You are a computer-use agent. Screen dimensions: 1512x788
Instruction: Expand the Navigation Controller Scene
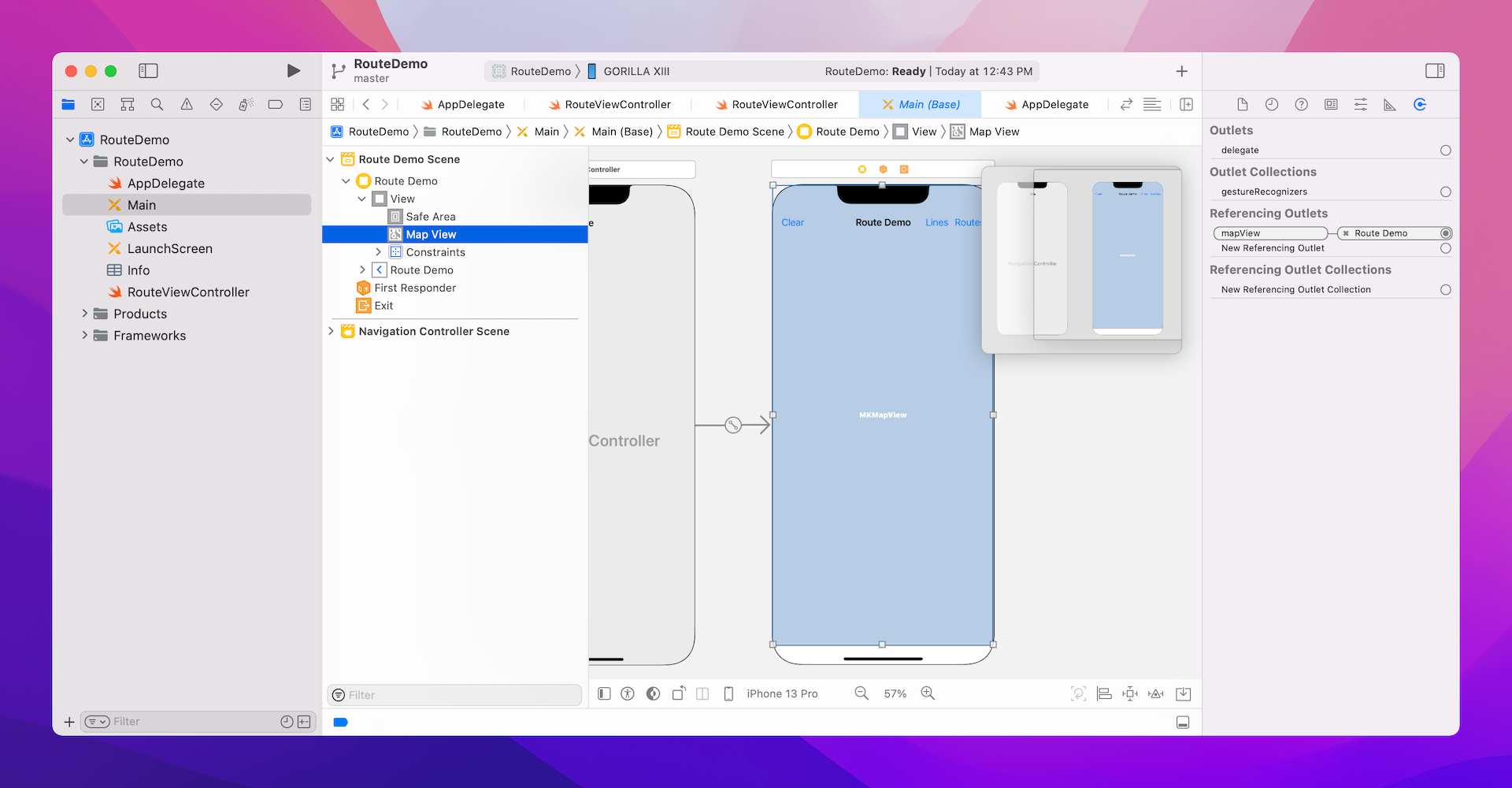tap(331, 332)
